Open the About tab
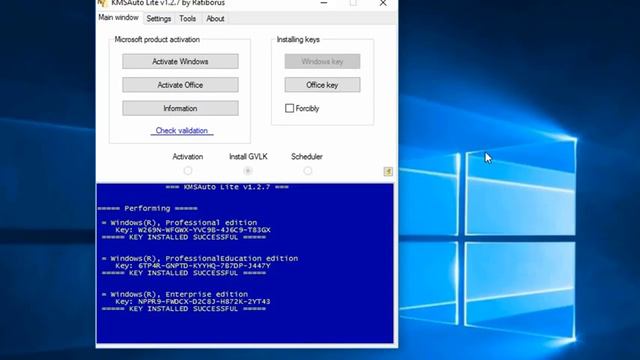This screenshot has width=640, height=360. [215, 18]
